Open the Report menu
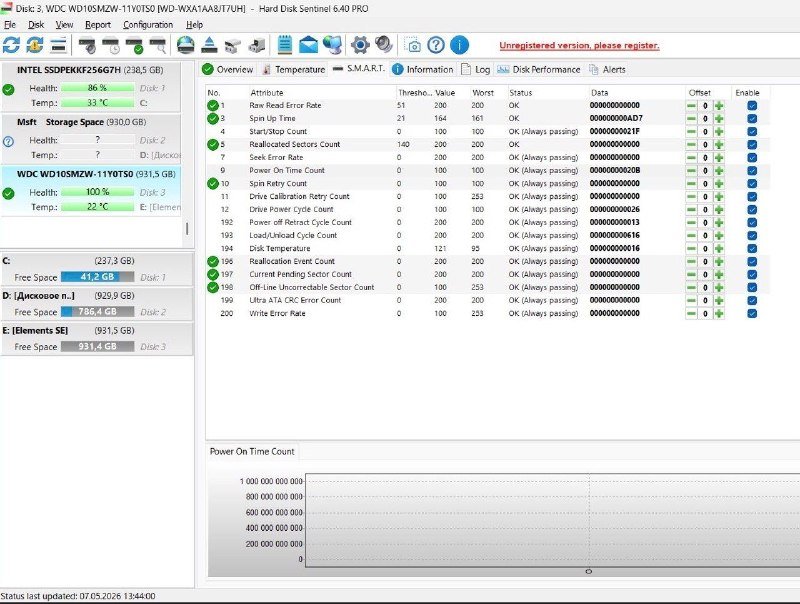The image size is (800, 604). (97, 24)
